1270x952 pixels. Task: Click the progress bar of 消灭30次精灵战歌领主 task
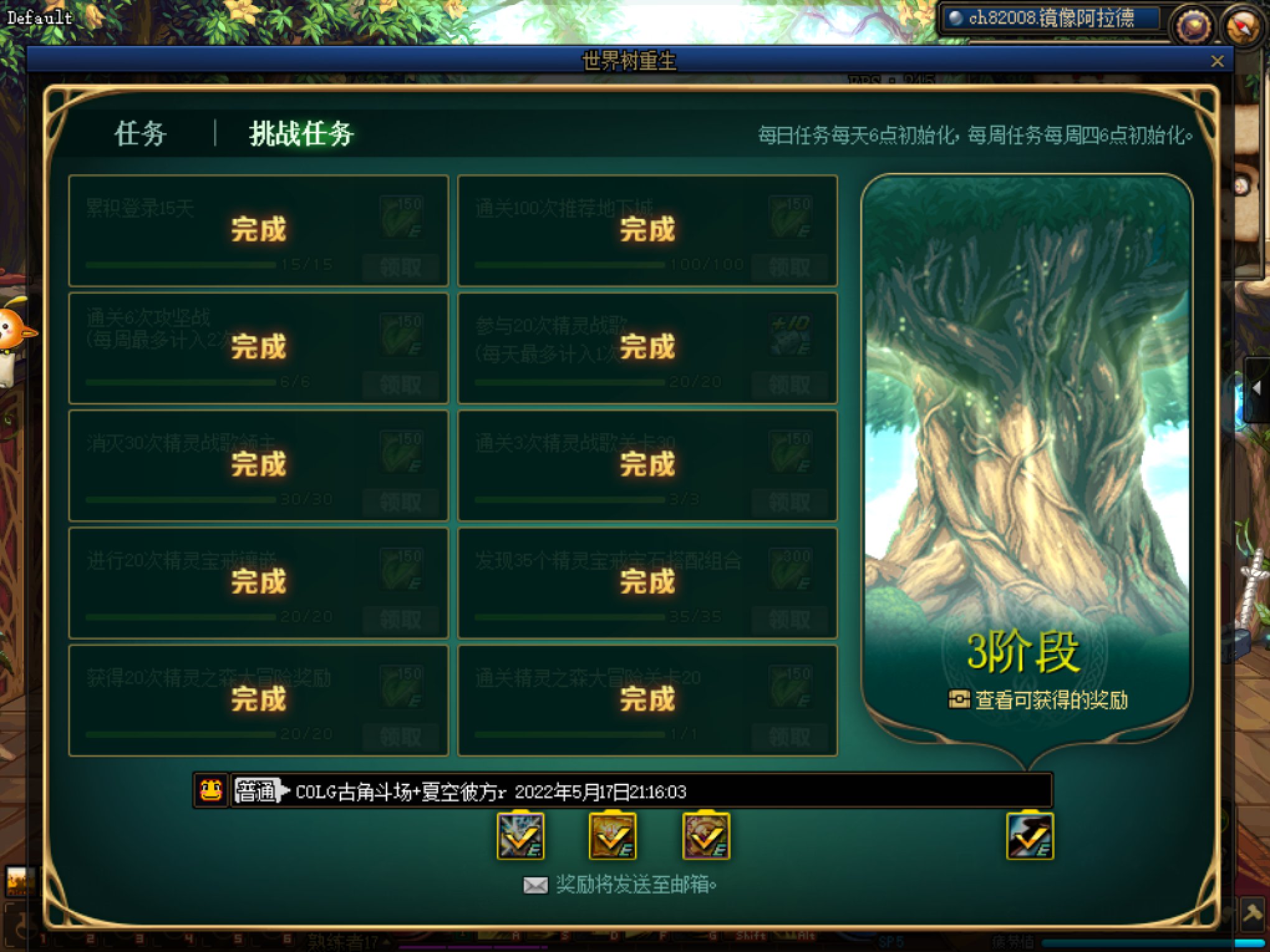point(181,500)
